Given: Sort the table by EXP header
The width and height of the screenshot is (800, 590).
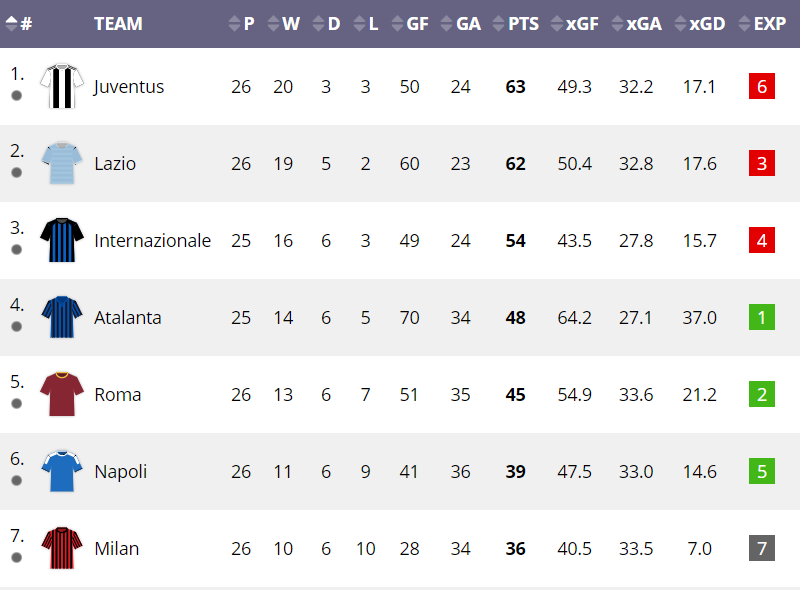Looking at the screenshot, I should point(762,23).
